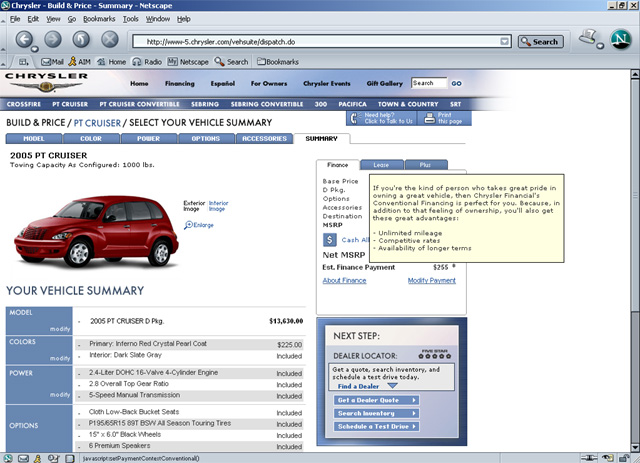Click the Navigator icon in status bar

[8, 459]
